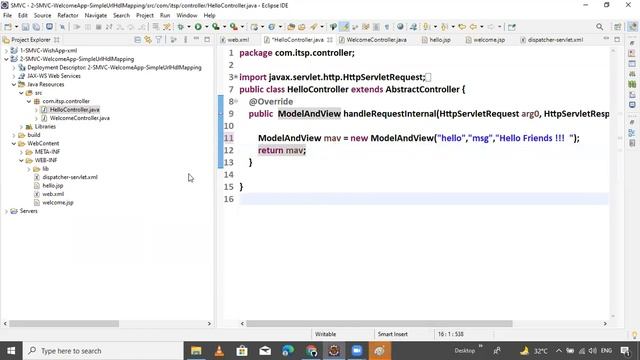Click the Open Perspective icon
The width and height of the screenshot is (640, 360).
(x=618, y=27)
